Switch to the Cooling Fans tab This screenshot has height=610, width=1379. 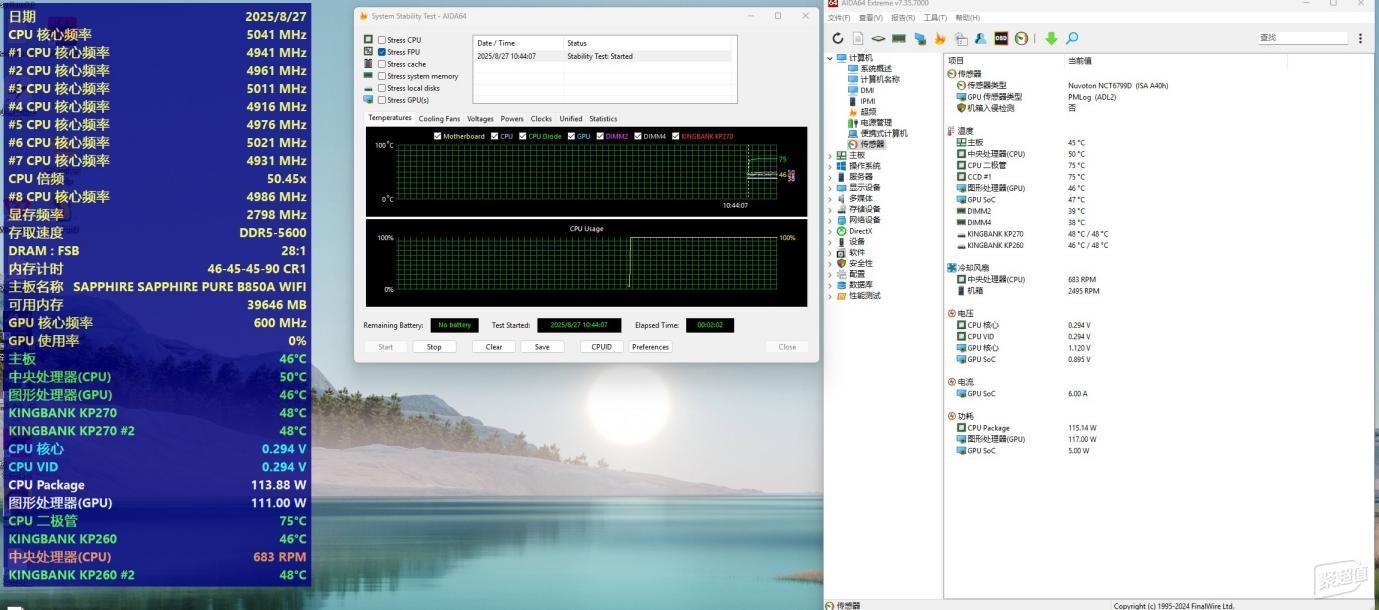pyautogui.click(x=439, y=118)
